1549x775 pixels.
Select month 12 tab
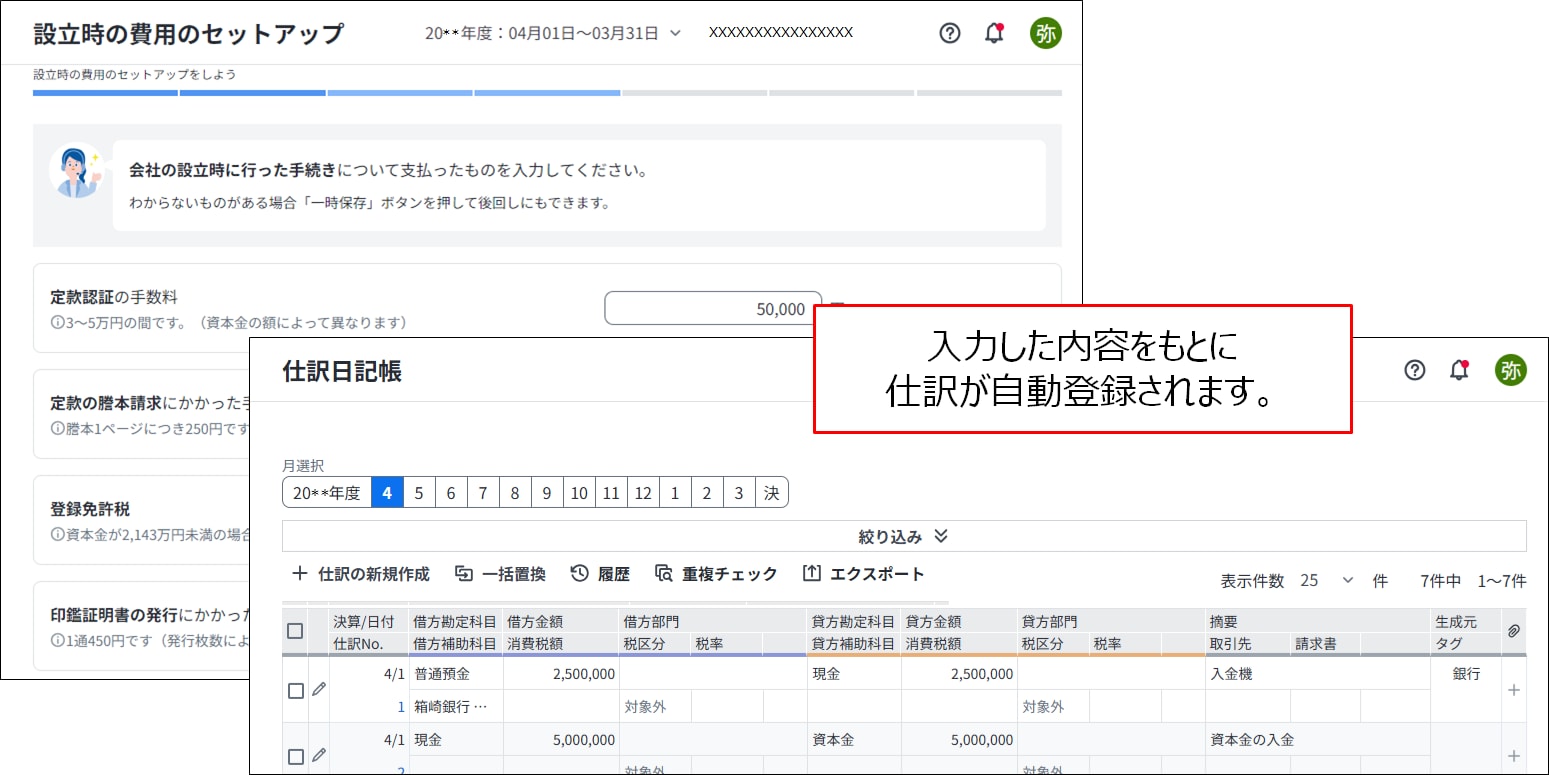tap(643, 493)
